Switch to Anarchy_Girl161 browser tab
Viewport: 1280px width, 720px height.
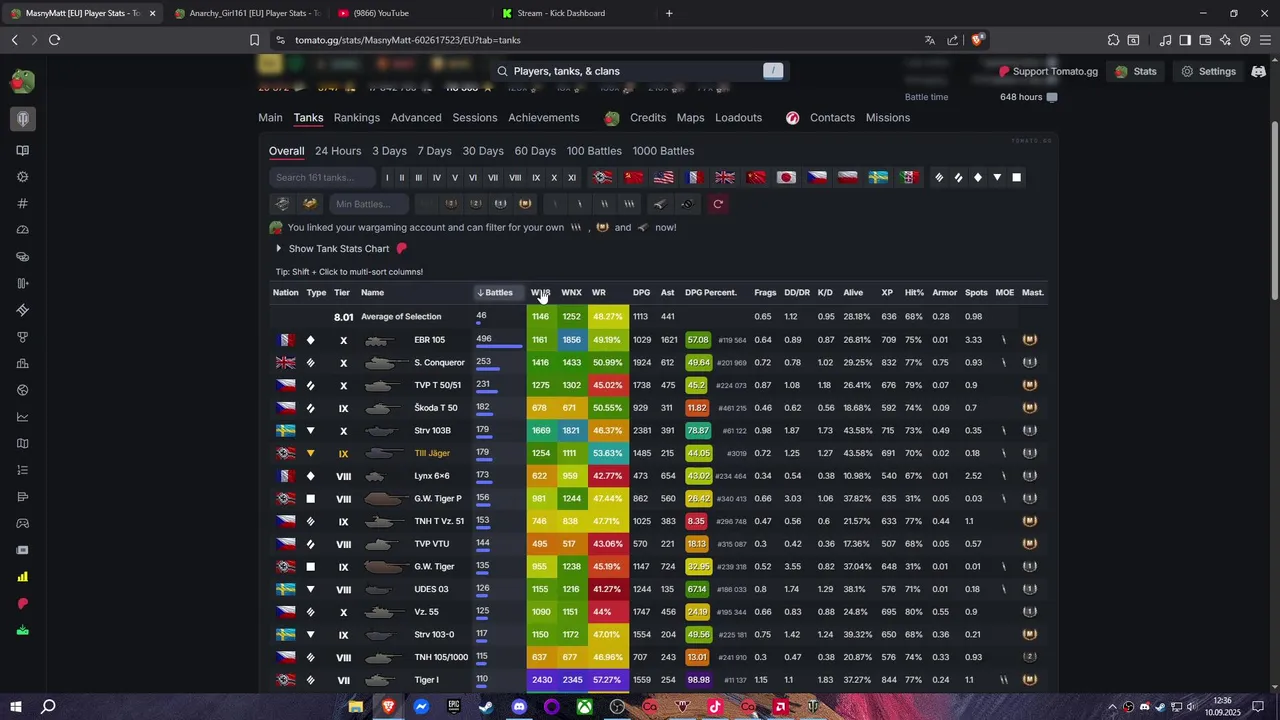click(247, 13)
